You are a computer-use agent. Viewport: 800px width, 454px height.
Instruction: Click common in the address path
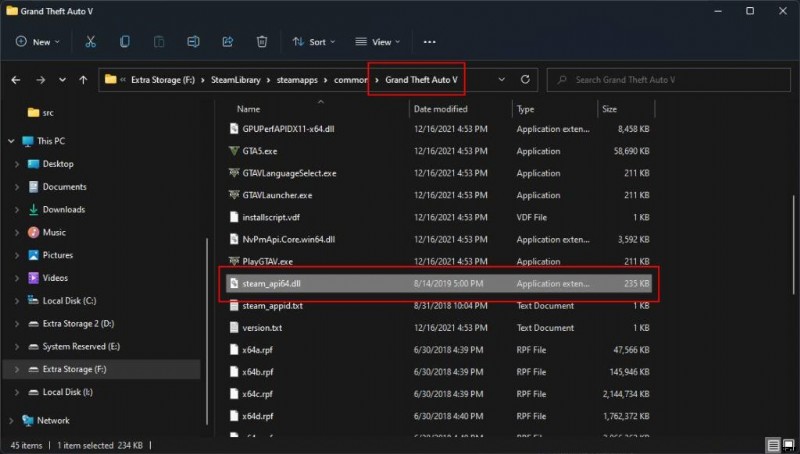[351, 80]
